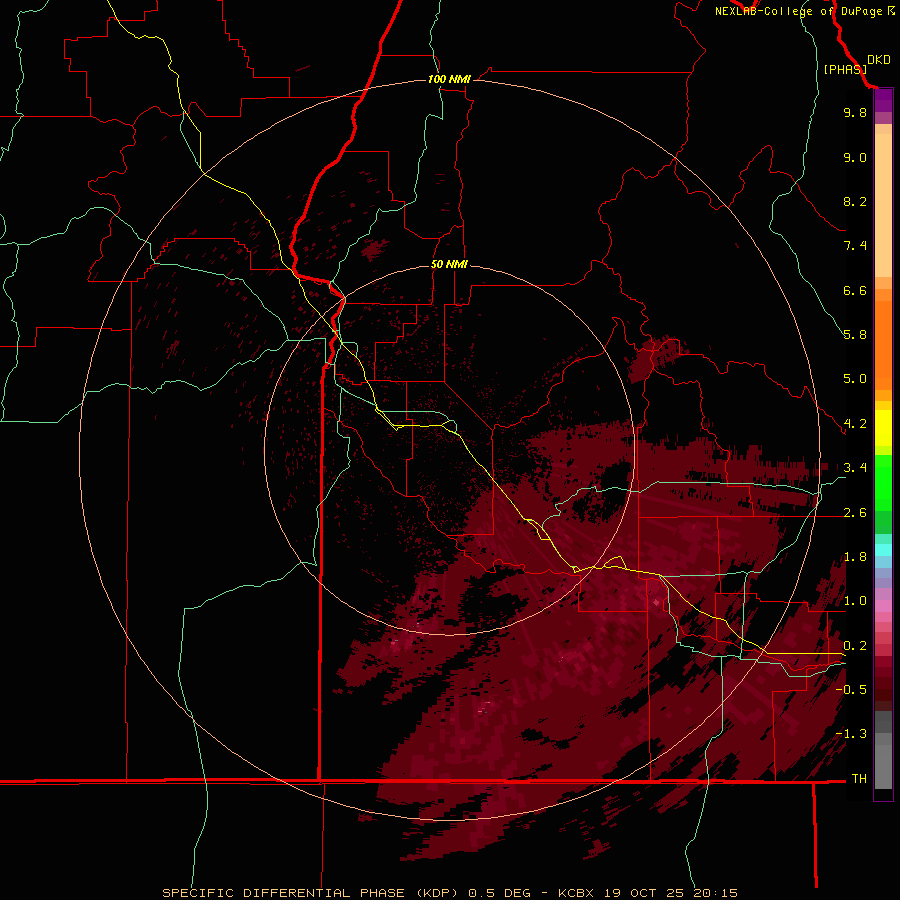Pick the purple segment at the color bar top
This screenshot has height=900, width=900.
(x=883, y=100)
